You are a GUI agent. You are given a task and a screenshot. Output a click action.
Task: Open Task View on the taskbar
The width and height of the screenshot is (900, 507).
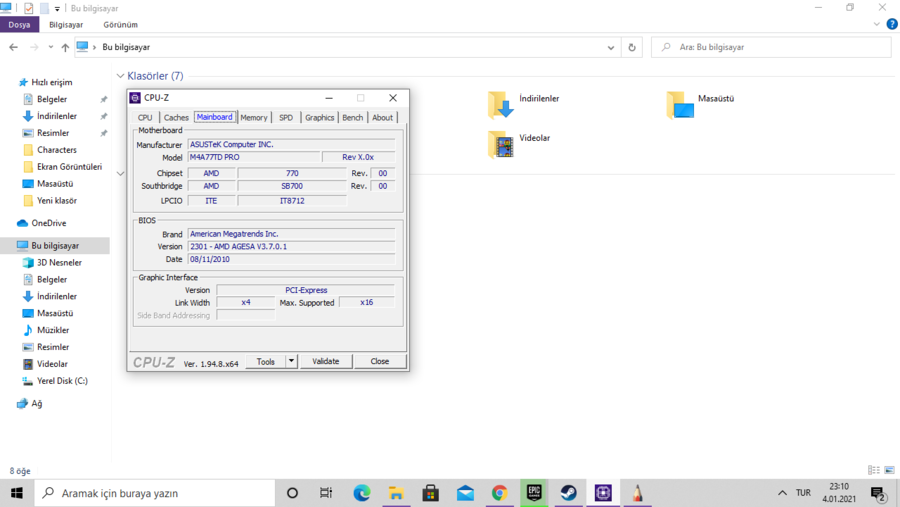coord(326,493)
